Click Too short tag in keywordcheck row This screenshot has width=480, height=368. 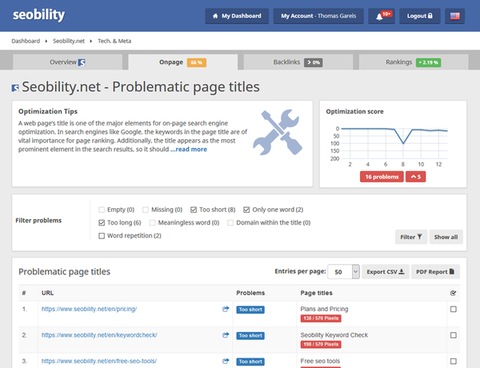click(250, 336)
